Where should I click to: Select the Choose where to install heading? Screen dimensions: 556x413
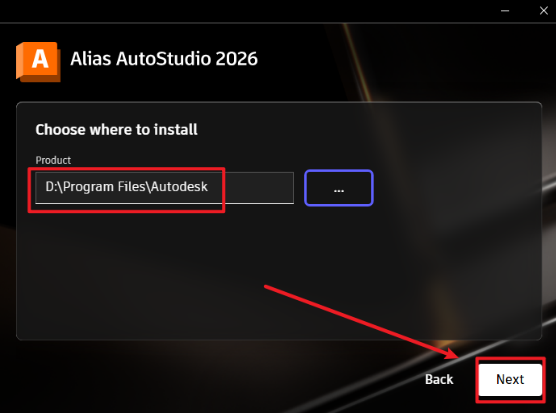point(116,130)
